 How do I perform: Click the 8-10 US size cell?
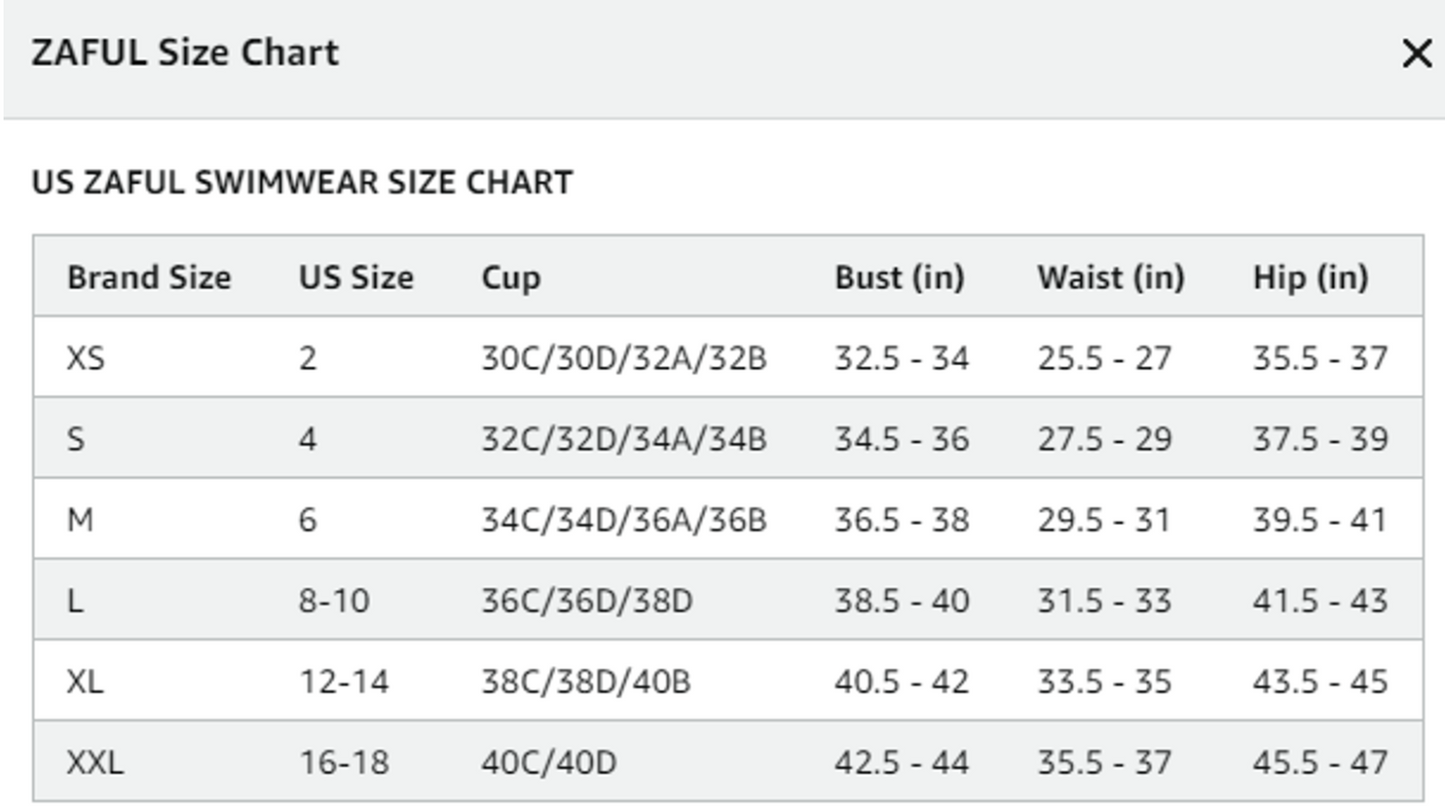(x=334, y=601)
